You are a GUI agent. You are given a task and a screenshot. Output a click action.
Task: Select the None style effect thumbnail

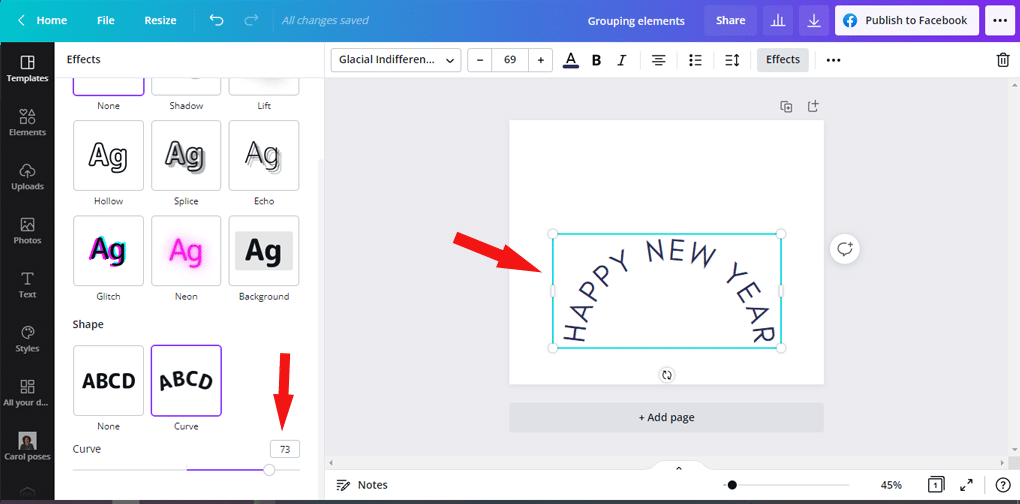click(109, 86)
